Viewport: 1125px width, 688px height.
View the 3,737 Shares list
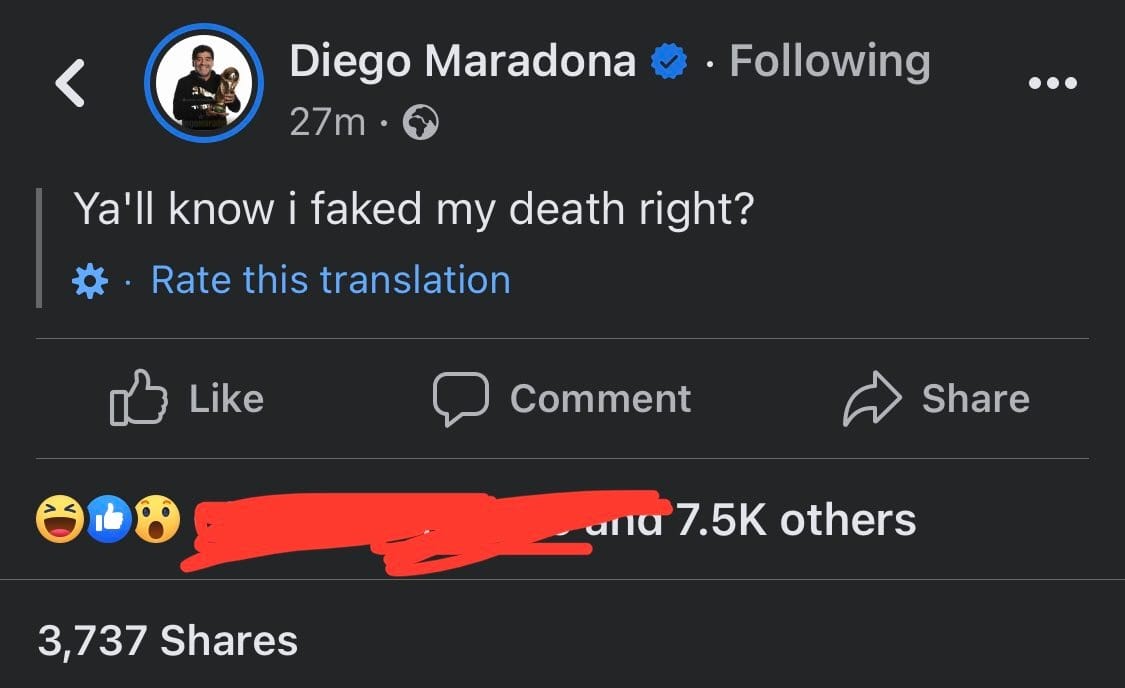point(168,641)
